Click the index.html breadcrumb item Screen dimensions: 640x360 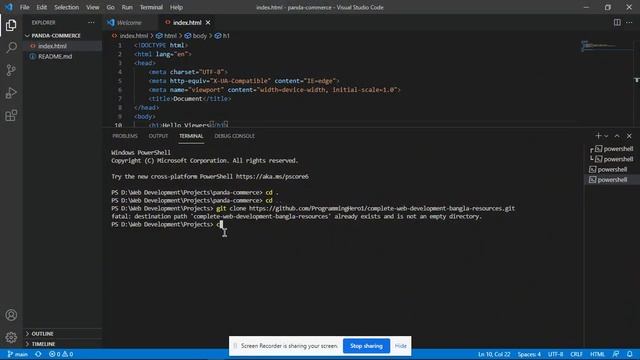point(131,36)
